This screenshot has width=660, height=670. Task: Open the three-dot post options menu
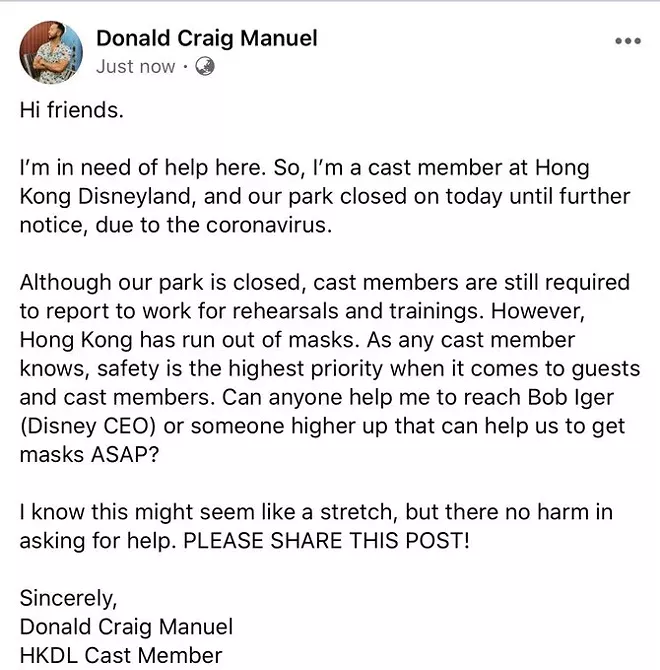628,41
